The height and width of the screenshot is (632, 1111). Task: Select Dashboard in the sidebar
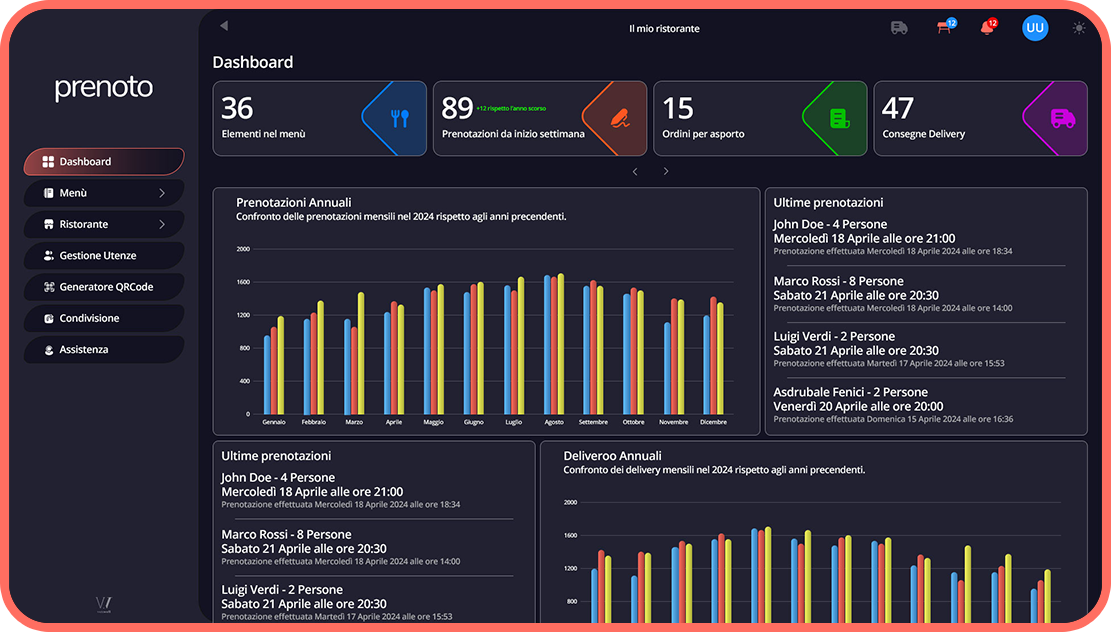104,162
